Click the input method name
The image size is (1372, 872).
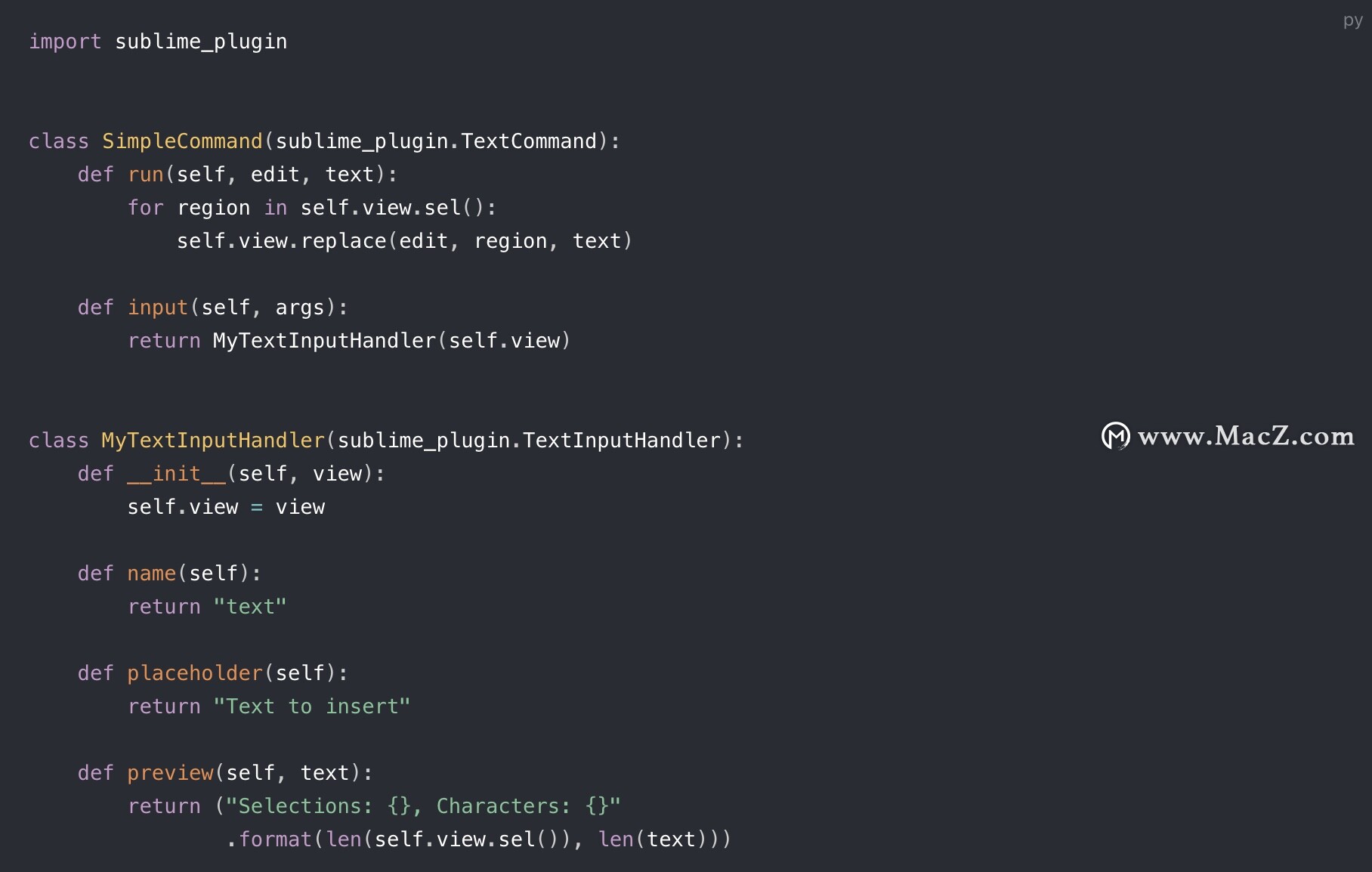[x=158, y=308]
